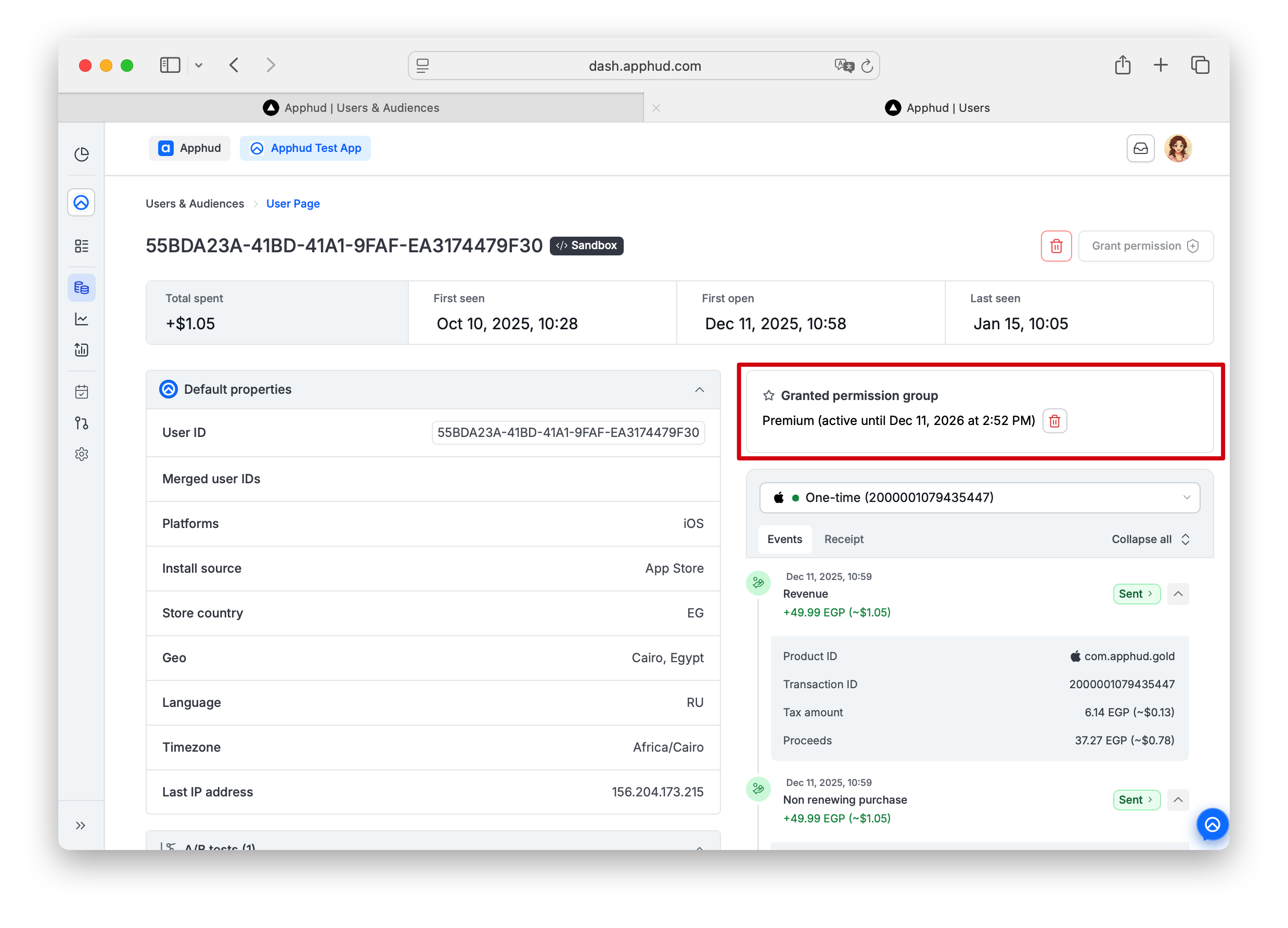The height and width of the screenshot is (928, 1288).
Task: Click the Total spent +$1.05 value
Action: [x=190, y=324]
